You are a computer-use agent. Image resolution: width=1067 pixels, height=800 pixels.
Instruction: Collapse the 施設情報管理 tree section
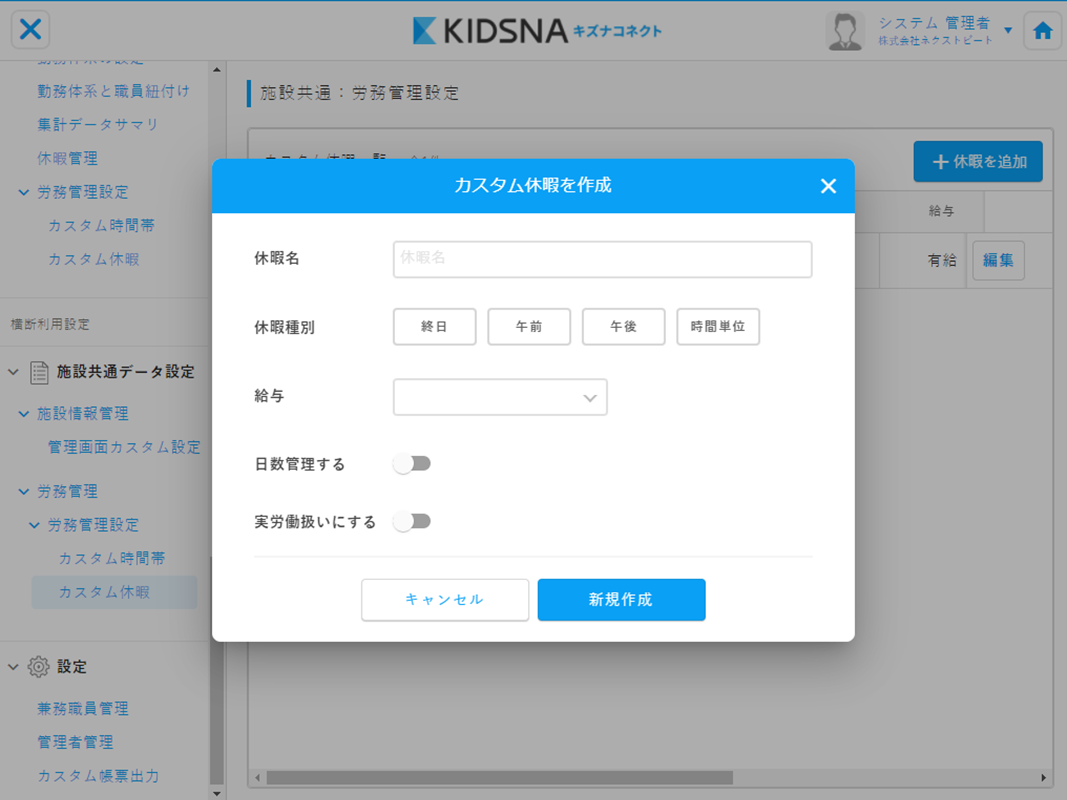[24, 414]
